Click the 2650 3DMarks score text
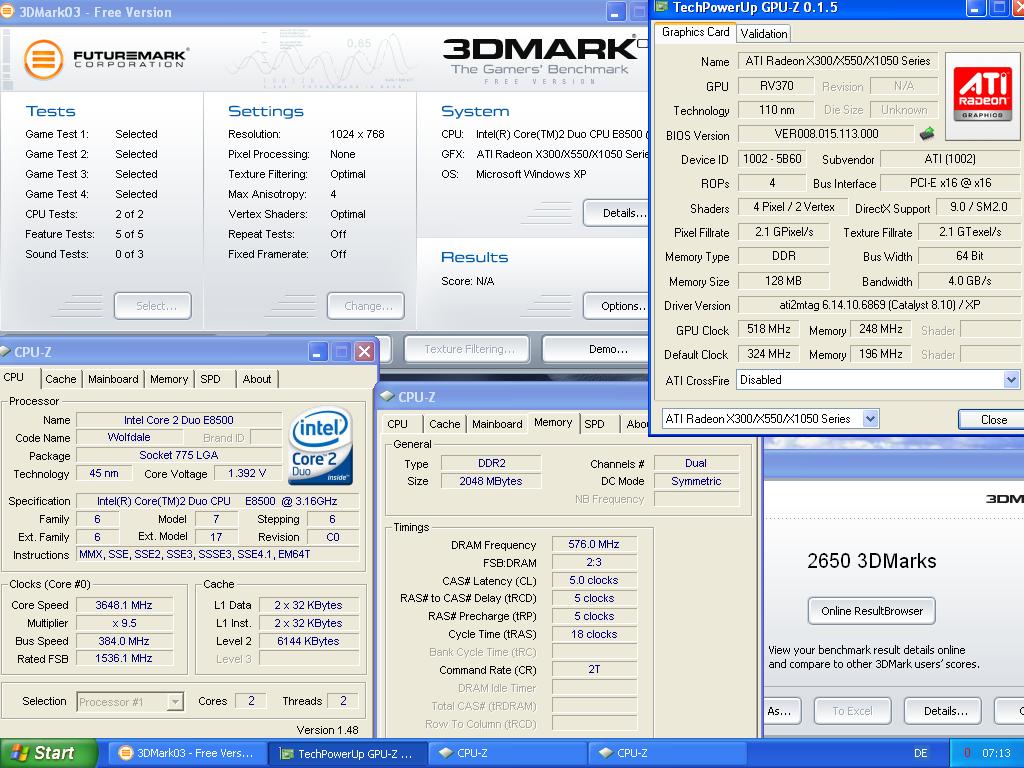 [871, 561]
